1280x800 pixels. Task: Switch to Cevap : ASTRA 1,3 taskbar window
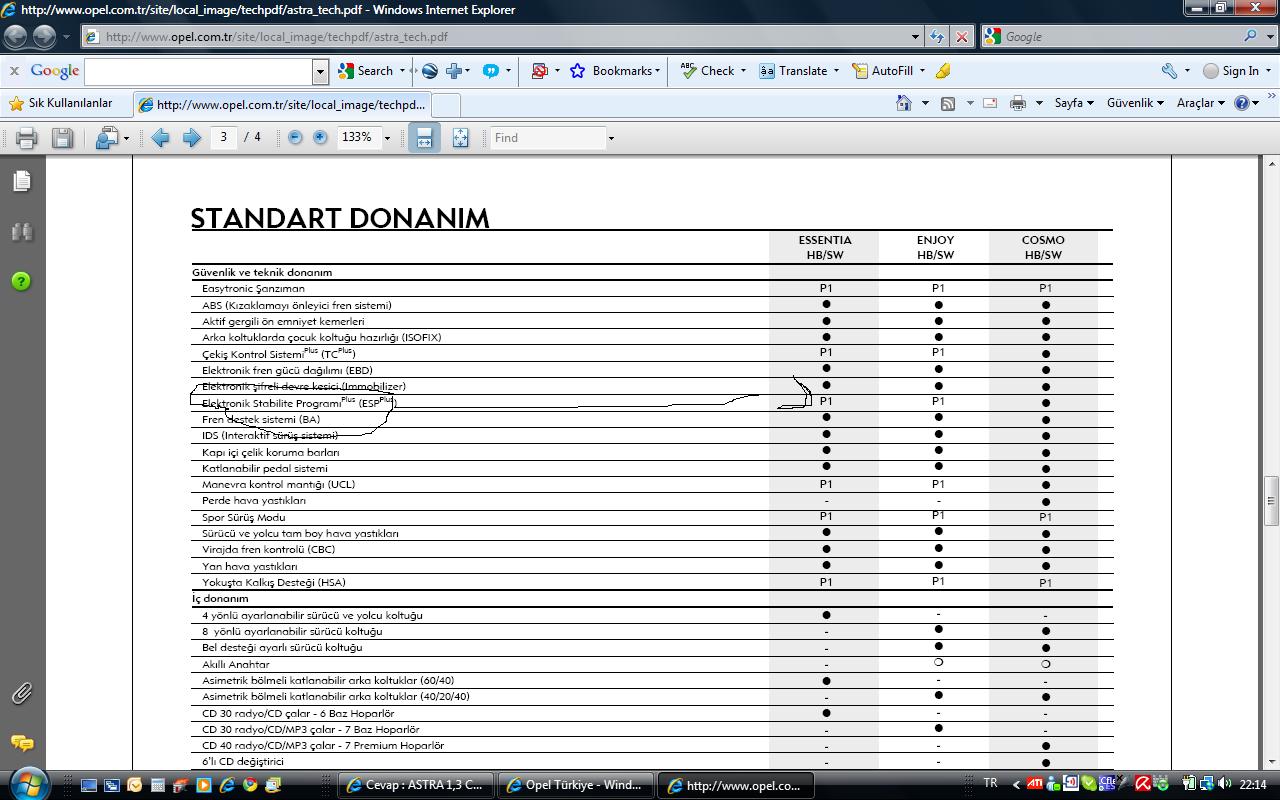413,785
